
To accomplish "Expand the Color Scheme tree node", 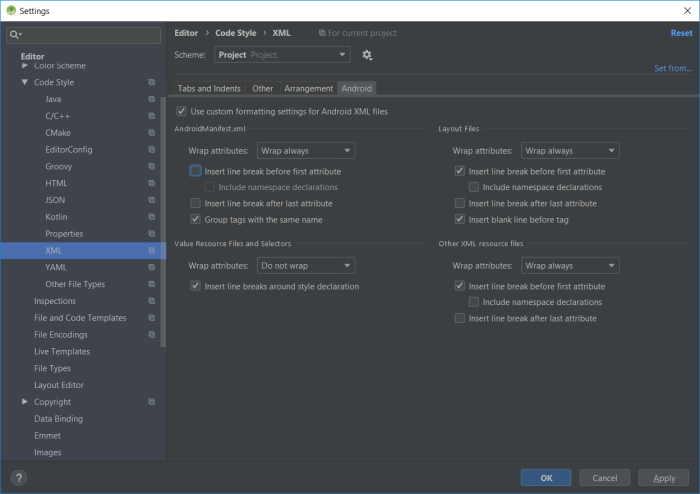I will coord(25,66).
